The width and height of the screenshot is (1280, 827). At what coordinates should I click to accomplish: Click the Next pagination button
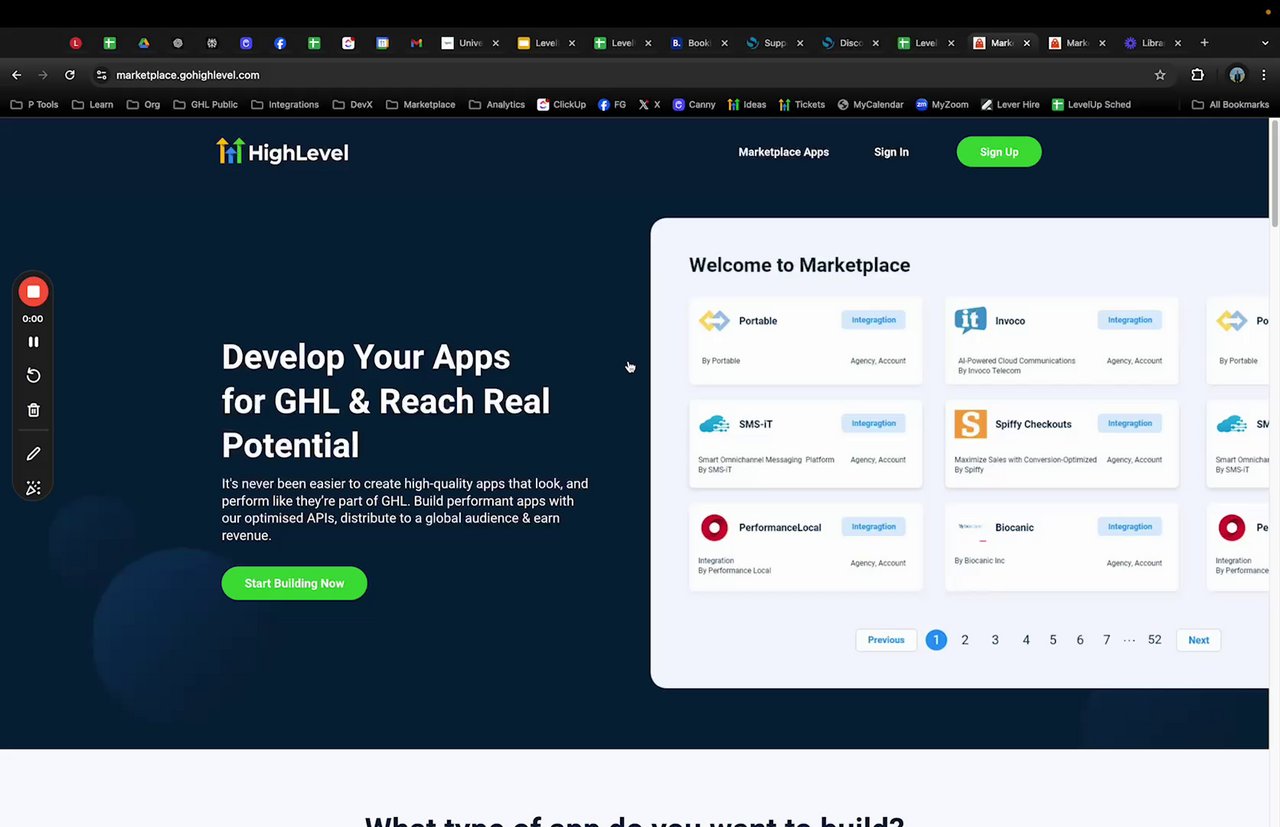[1198, 640]
